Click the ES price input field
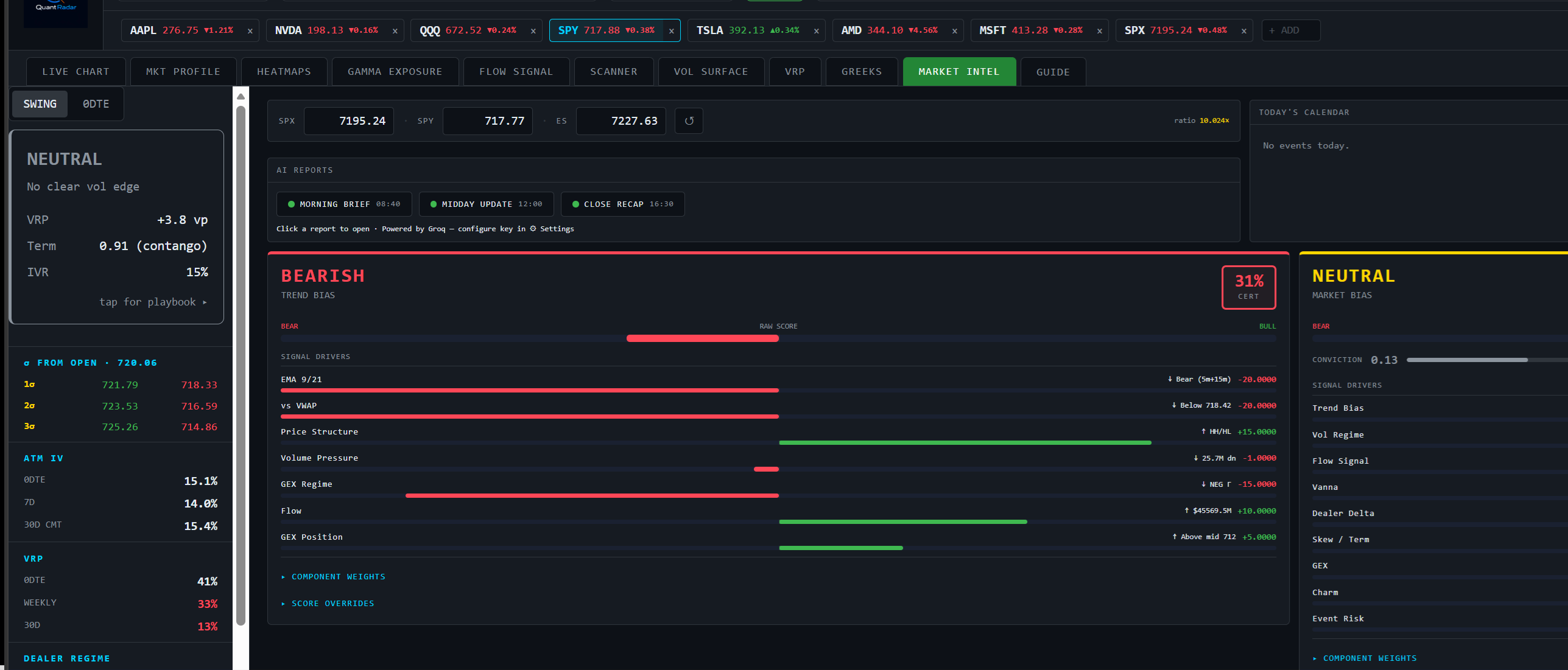 (621, 121)
